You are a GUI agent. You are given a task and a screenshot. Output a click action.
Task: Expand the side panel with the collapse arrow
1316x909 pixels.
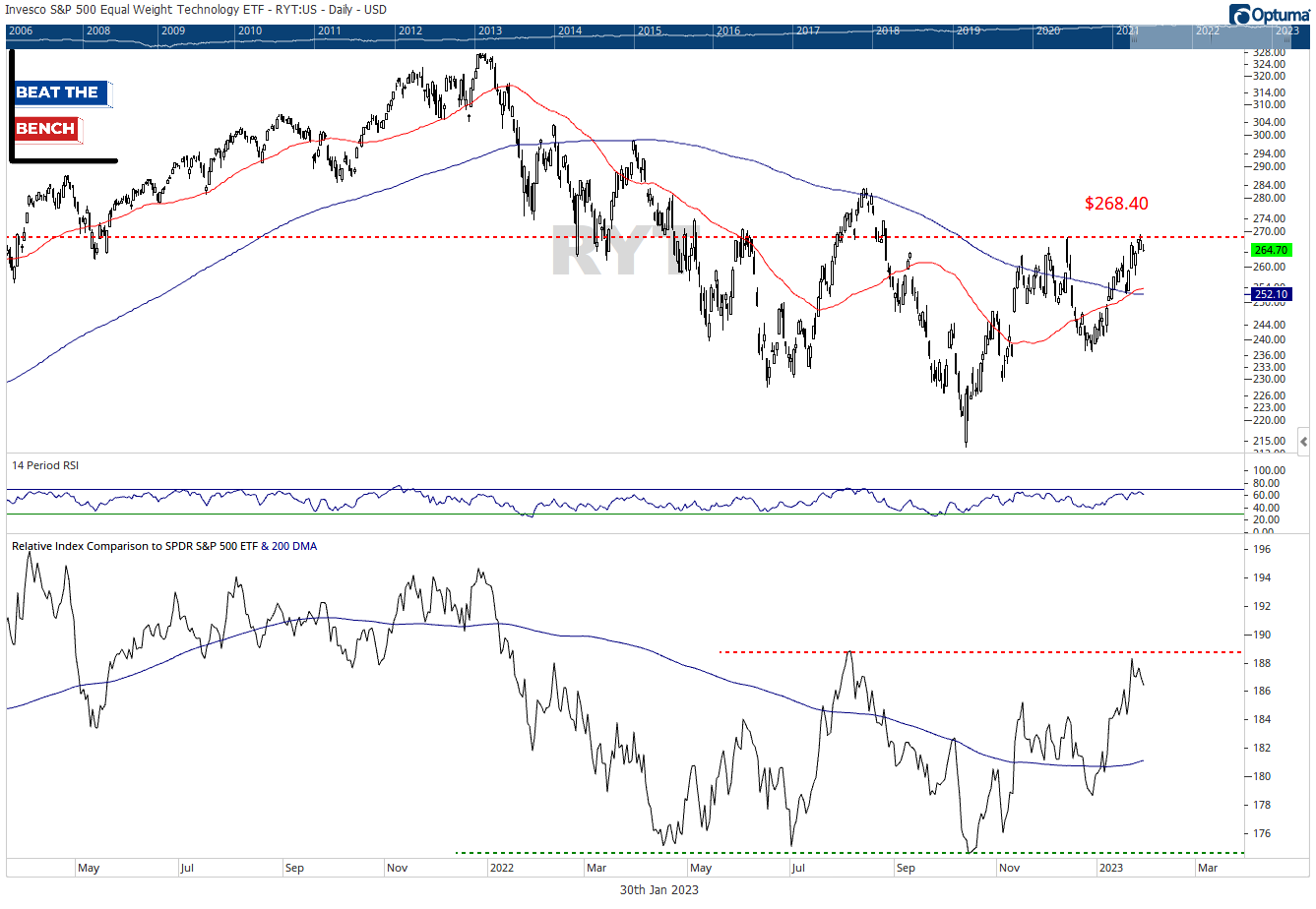[1303, 441]
